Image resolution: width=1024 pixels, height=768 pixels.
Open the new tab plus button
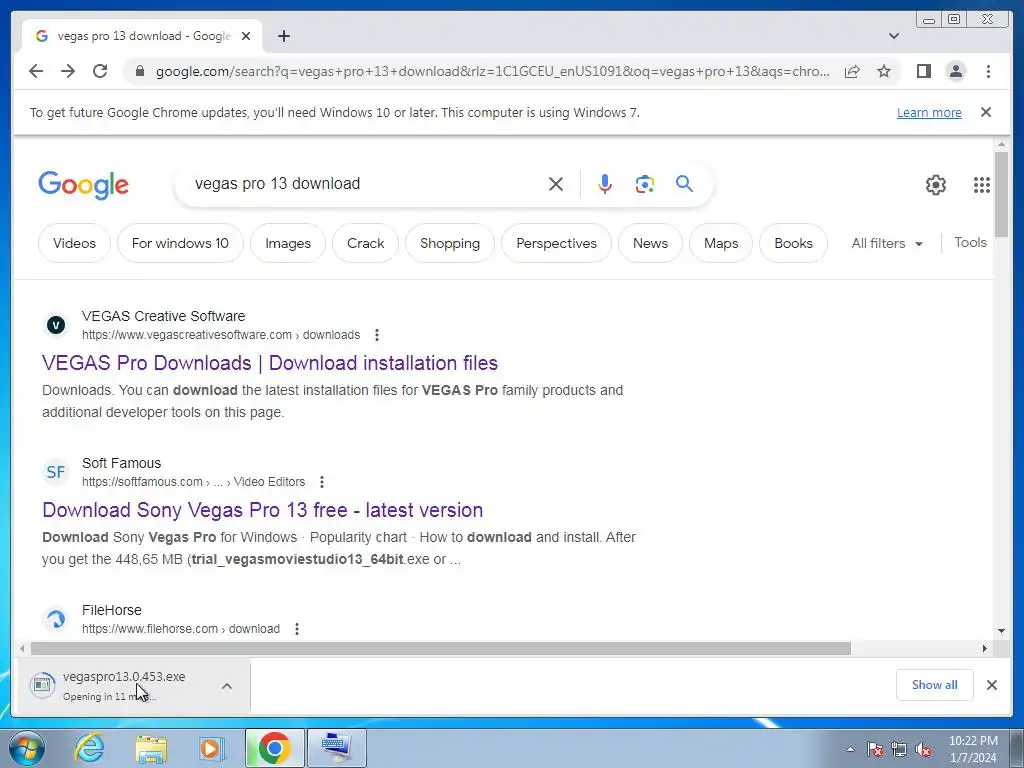pyautogui.click(x=283, y=36)
